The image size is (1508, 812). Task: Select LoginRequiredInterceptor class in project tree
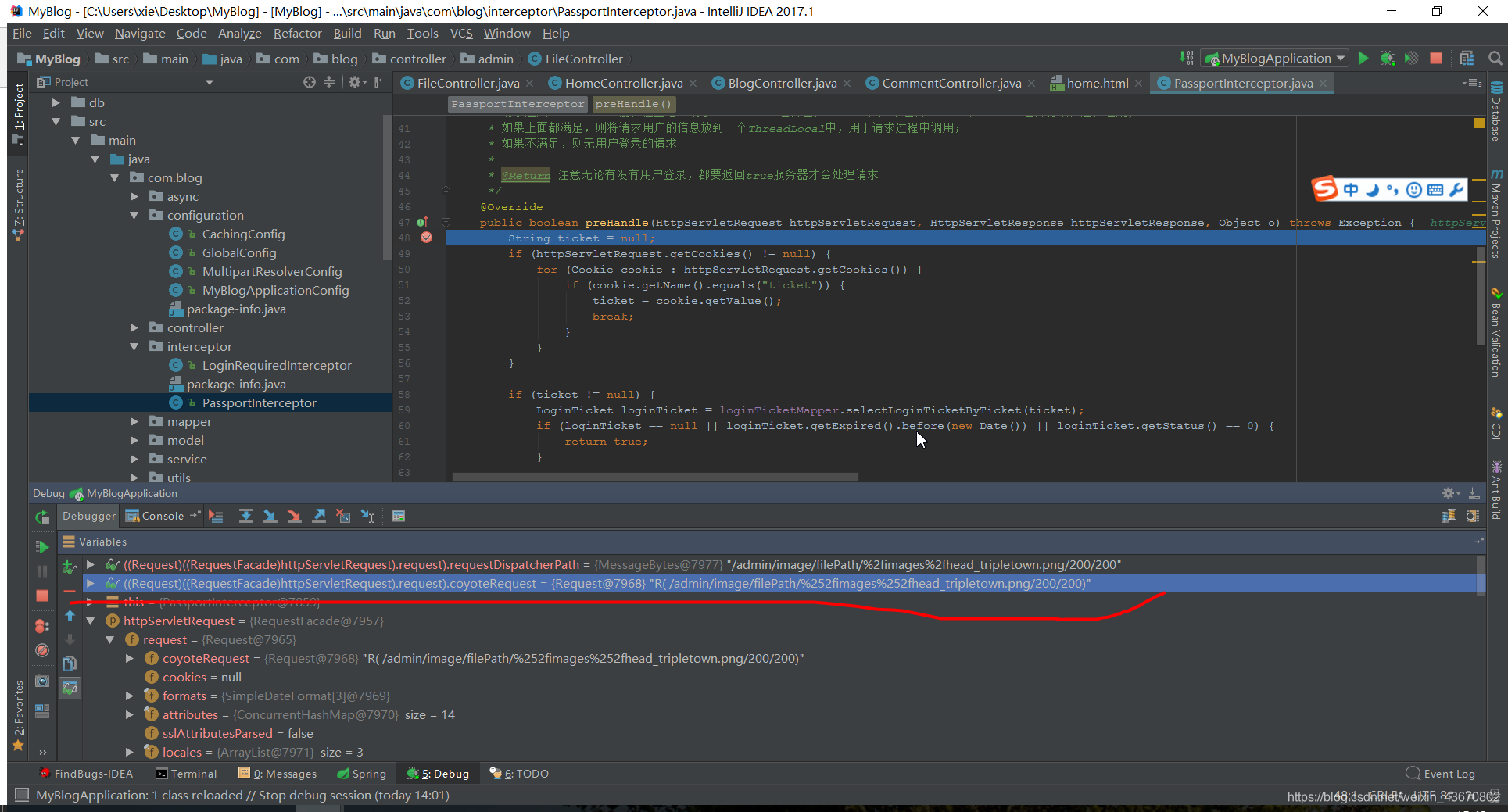pyautogui.click(x=276, y=365)
